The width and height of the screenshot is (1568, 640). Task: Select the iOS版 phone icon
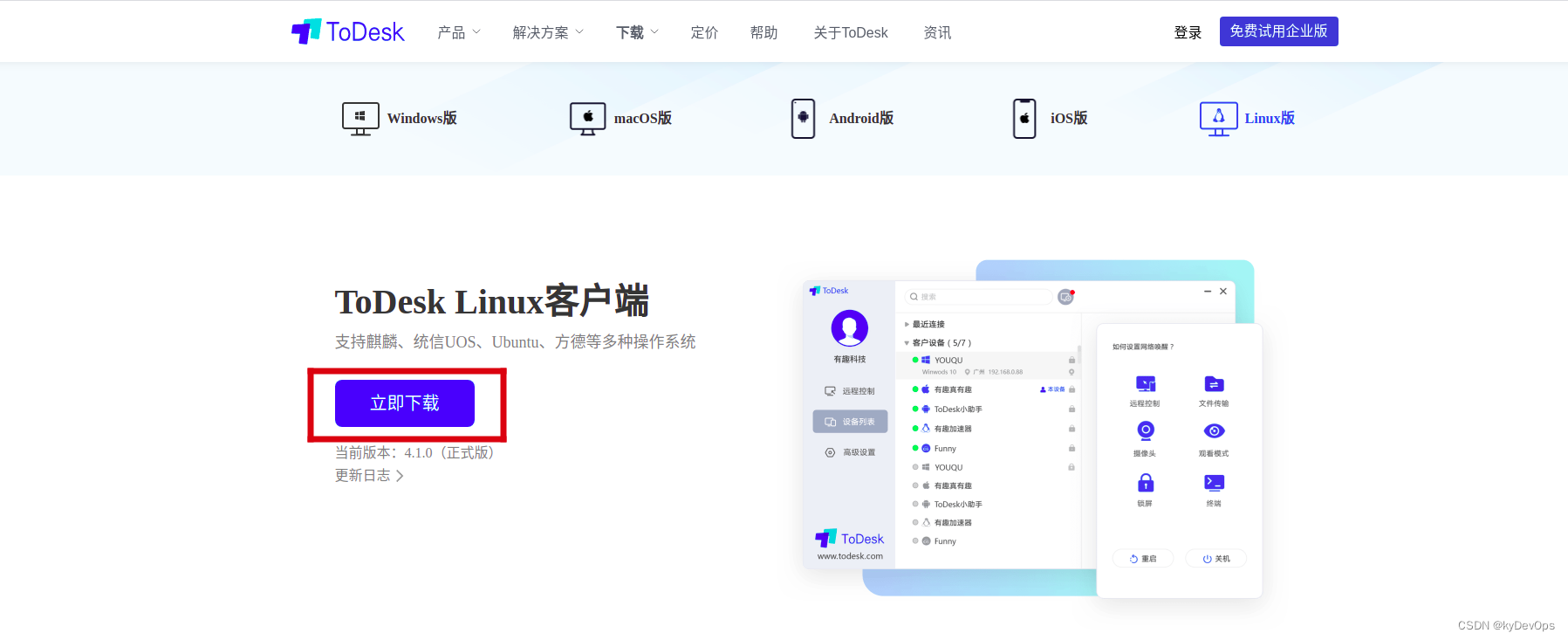tap(1024, 119)
